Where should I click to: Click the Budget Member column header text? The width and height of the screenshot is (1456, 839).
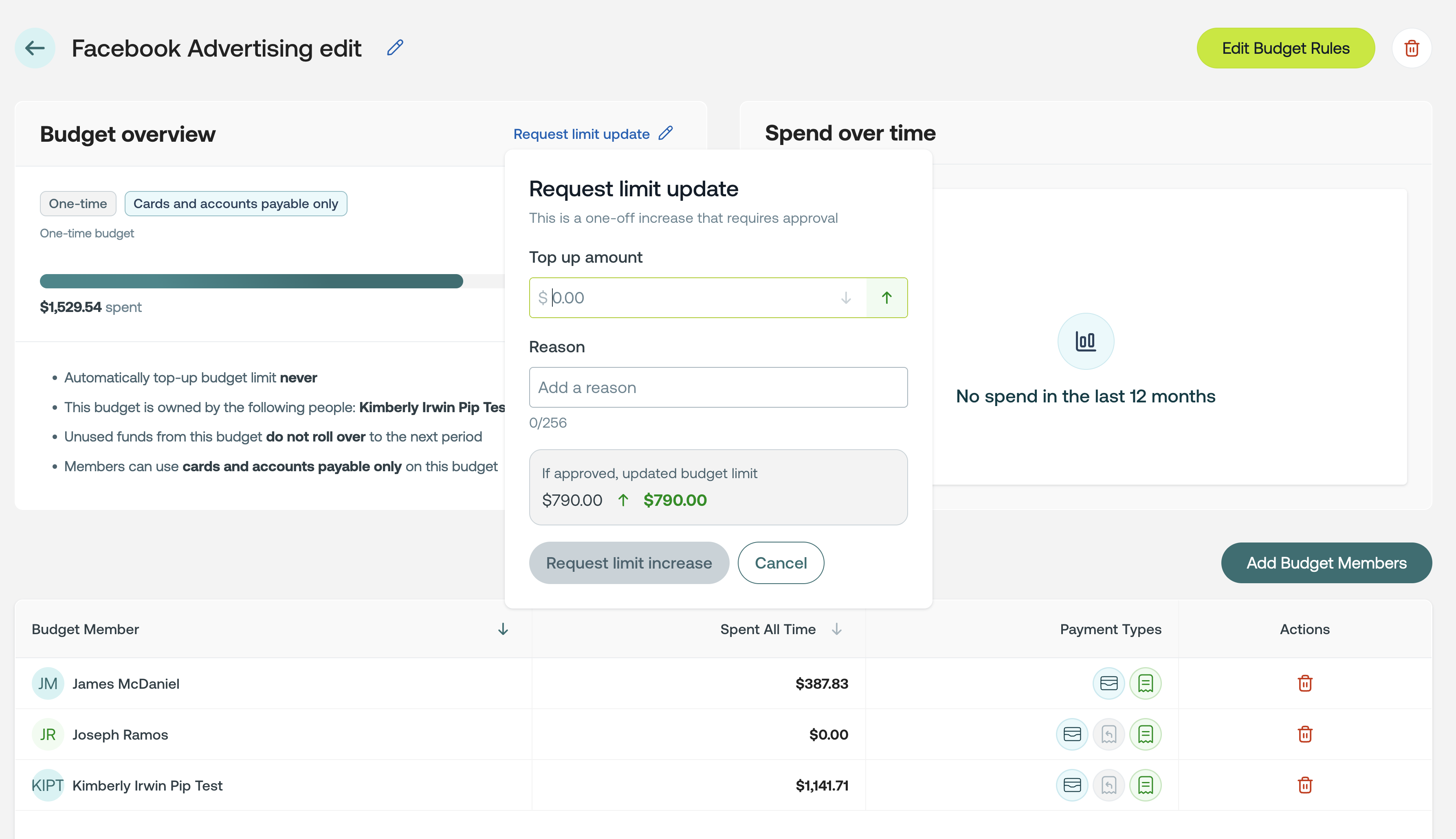pyautogui.click(x=85, y=629)
